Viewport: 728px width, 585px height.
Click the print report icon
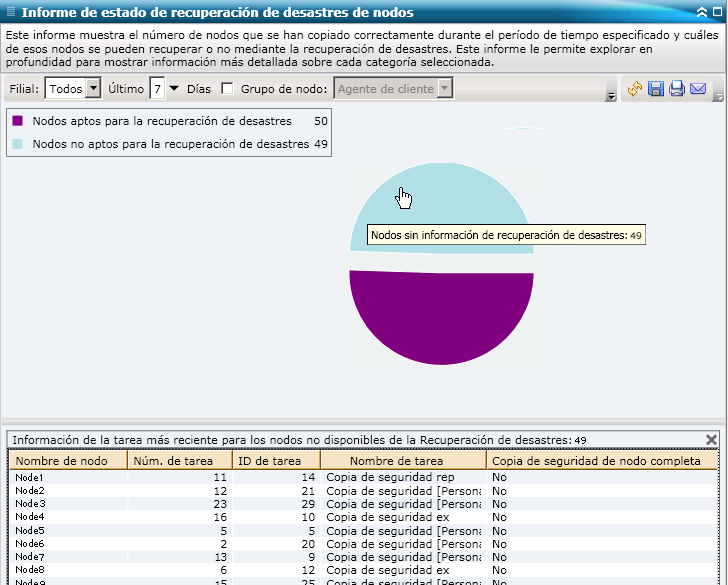[676, 89]
